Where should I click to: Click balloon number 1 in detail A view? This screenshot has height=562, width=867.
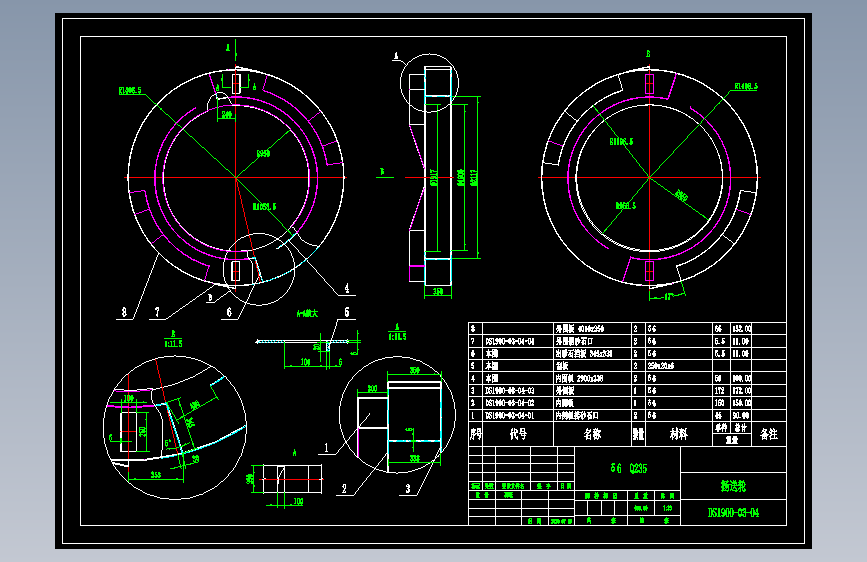(326, 448)
